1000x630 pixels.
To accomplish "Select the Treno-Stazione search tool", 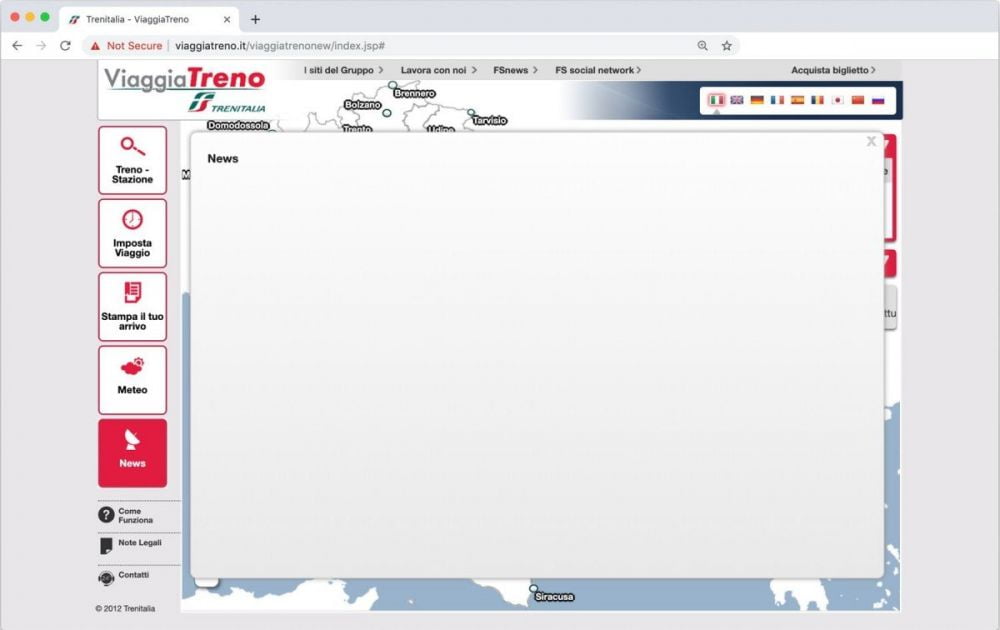I will coord(133,162).
